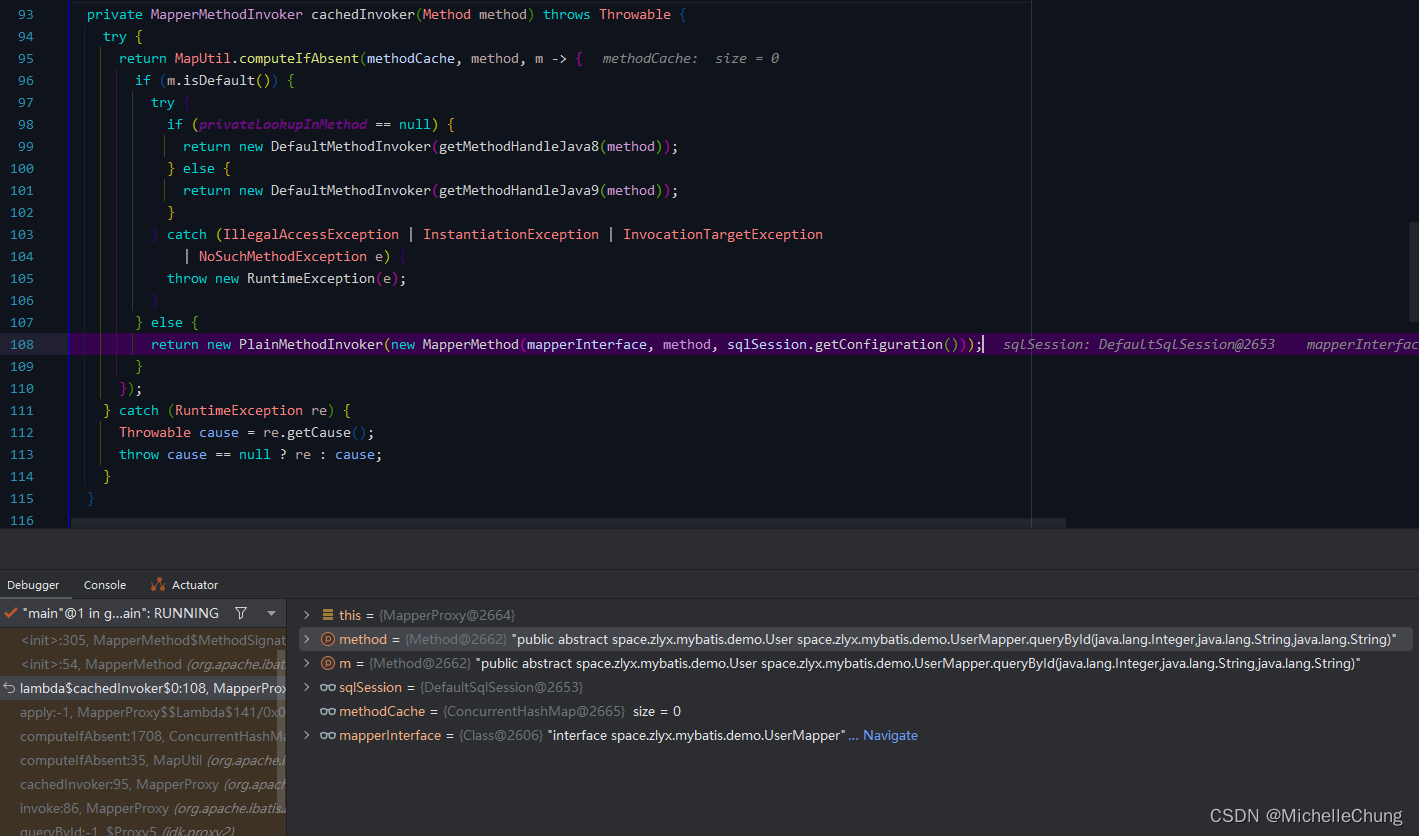Click parameter icon next to 'method'
Screen dimensions: 1419x836
(327, 639)
